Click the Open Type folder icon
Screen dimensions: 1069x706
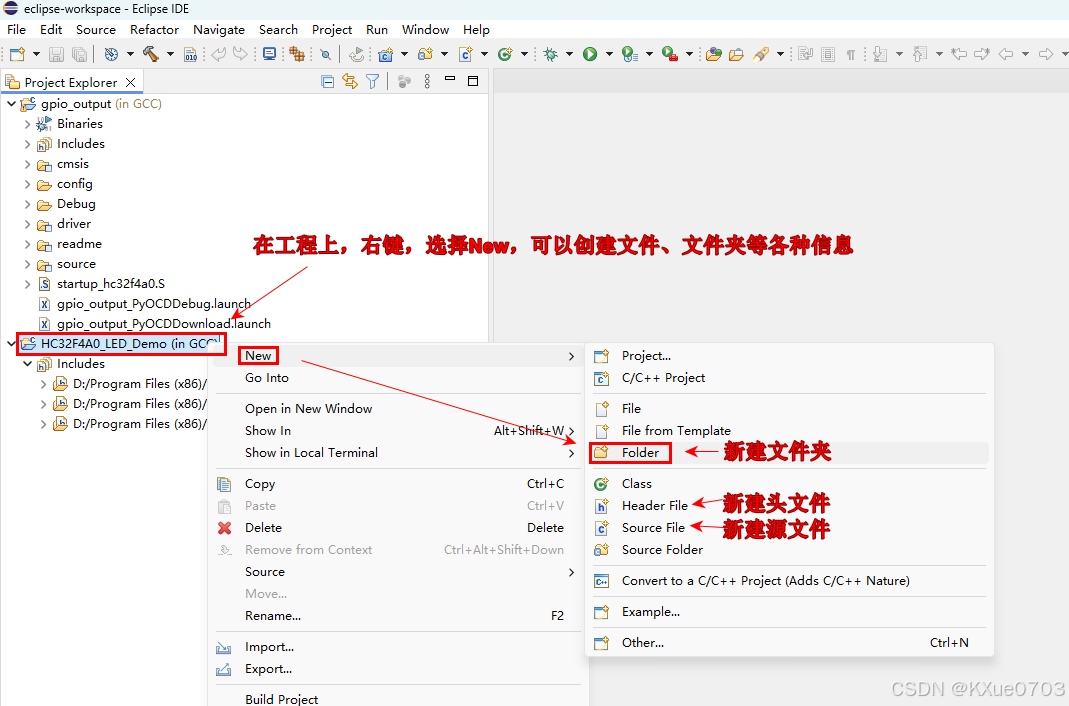pyautogui.click(x=714, y=55)
